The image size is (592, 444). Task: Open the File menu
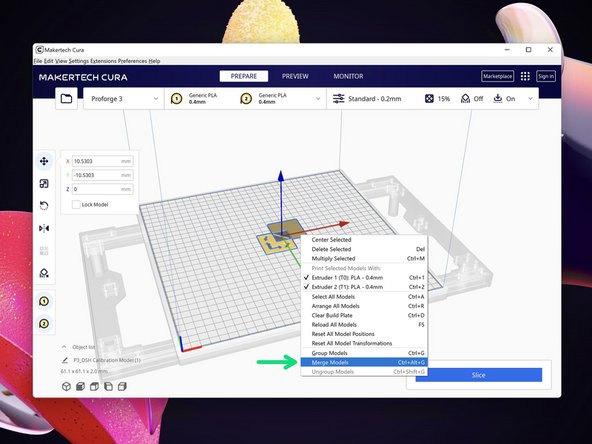coord(38,61)
